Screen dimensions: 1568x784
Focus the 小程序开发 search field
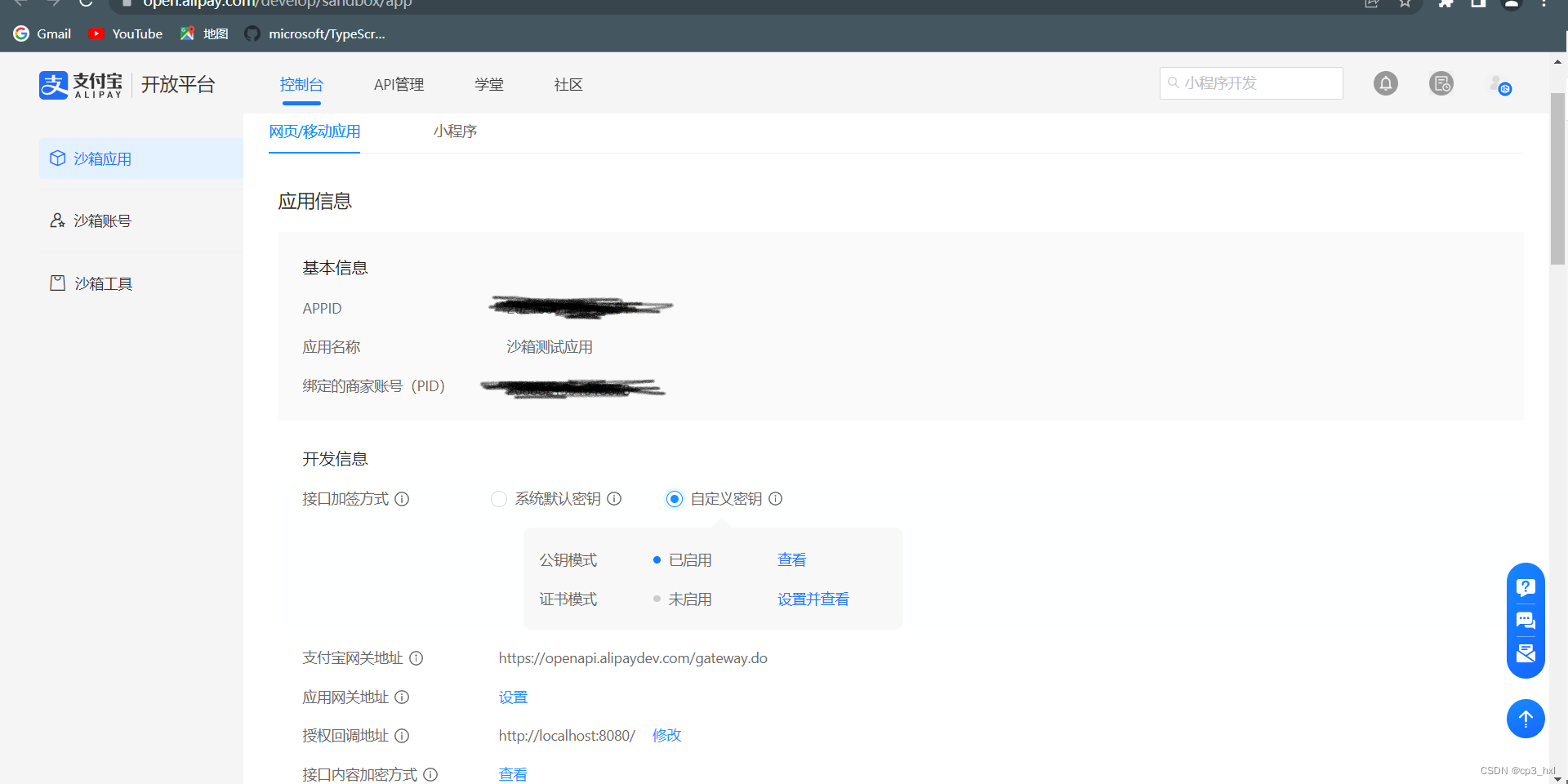click(x=1251, y=83)
